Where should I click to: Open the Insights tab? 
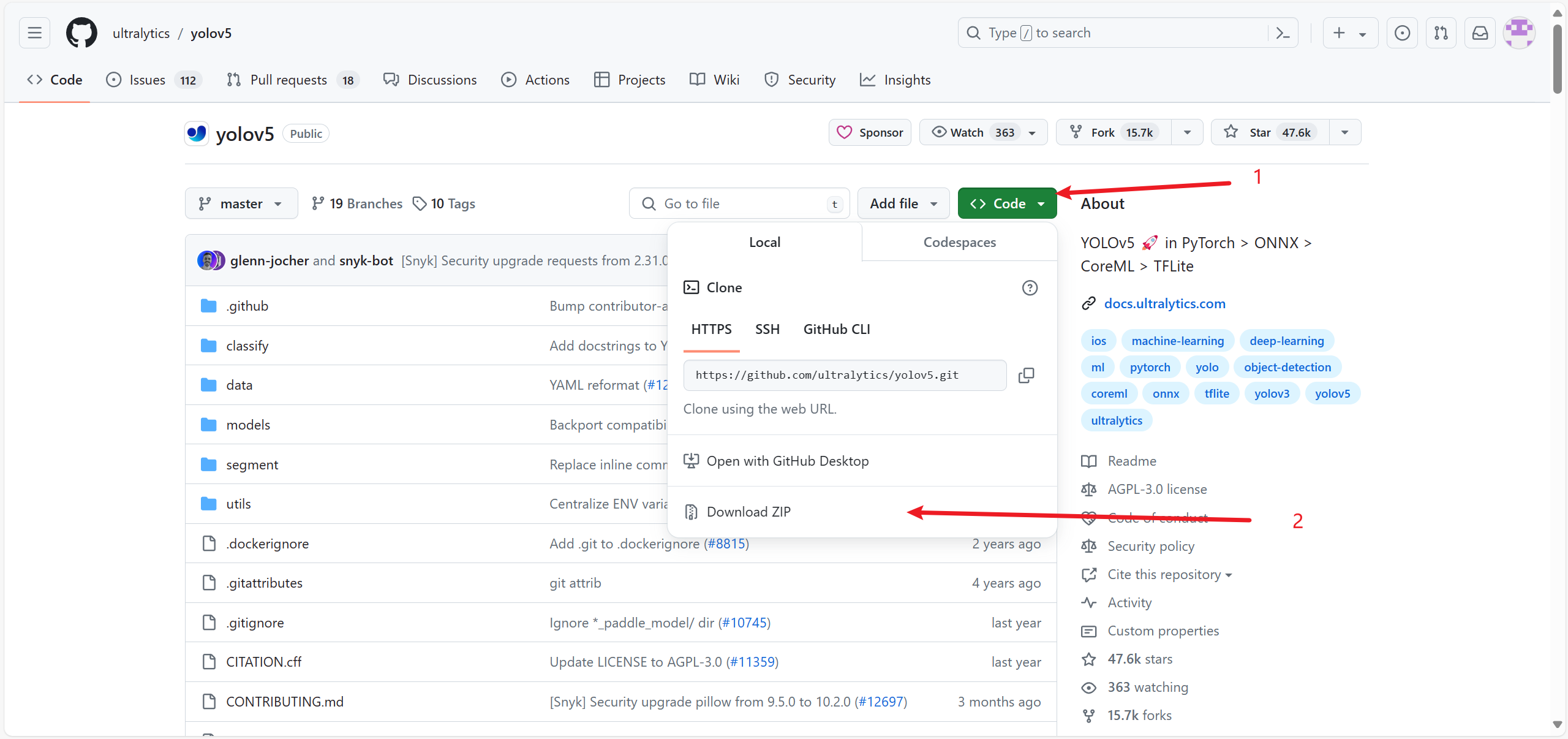coord(895,80)
